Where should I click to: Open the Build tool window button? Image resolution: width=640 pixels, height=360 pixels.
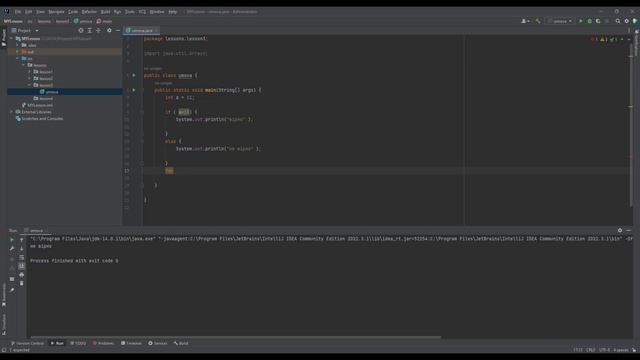pyautogui.click(x=181, y=344)
